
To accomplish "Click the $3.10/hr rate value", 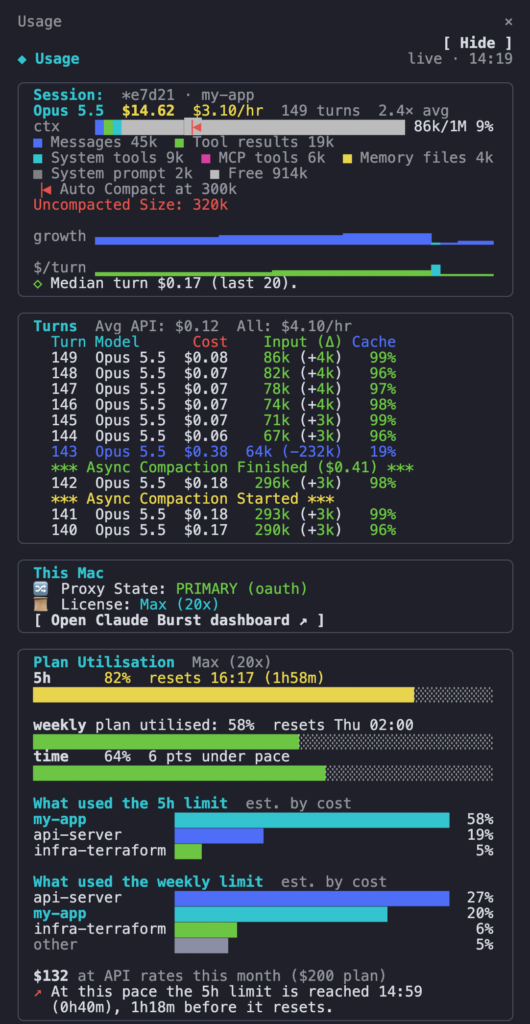I will 228,110.
